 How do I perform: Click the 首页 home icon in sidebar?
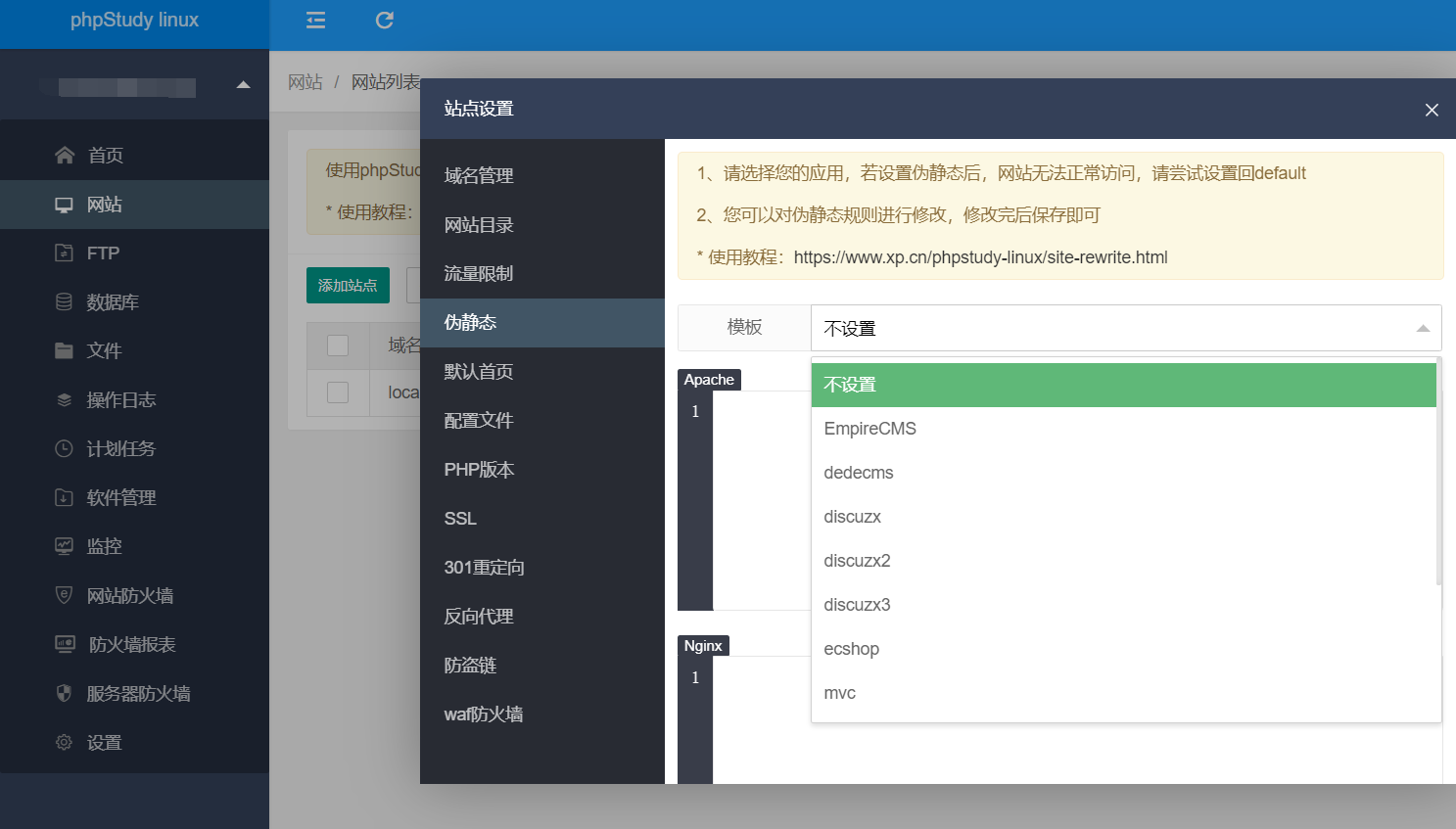(65, 155)
